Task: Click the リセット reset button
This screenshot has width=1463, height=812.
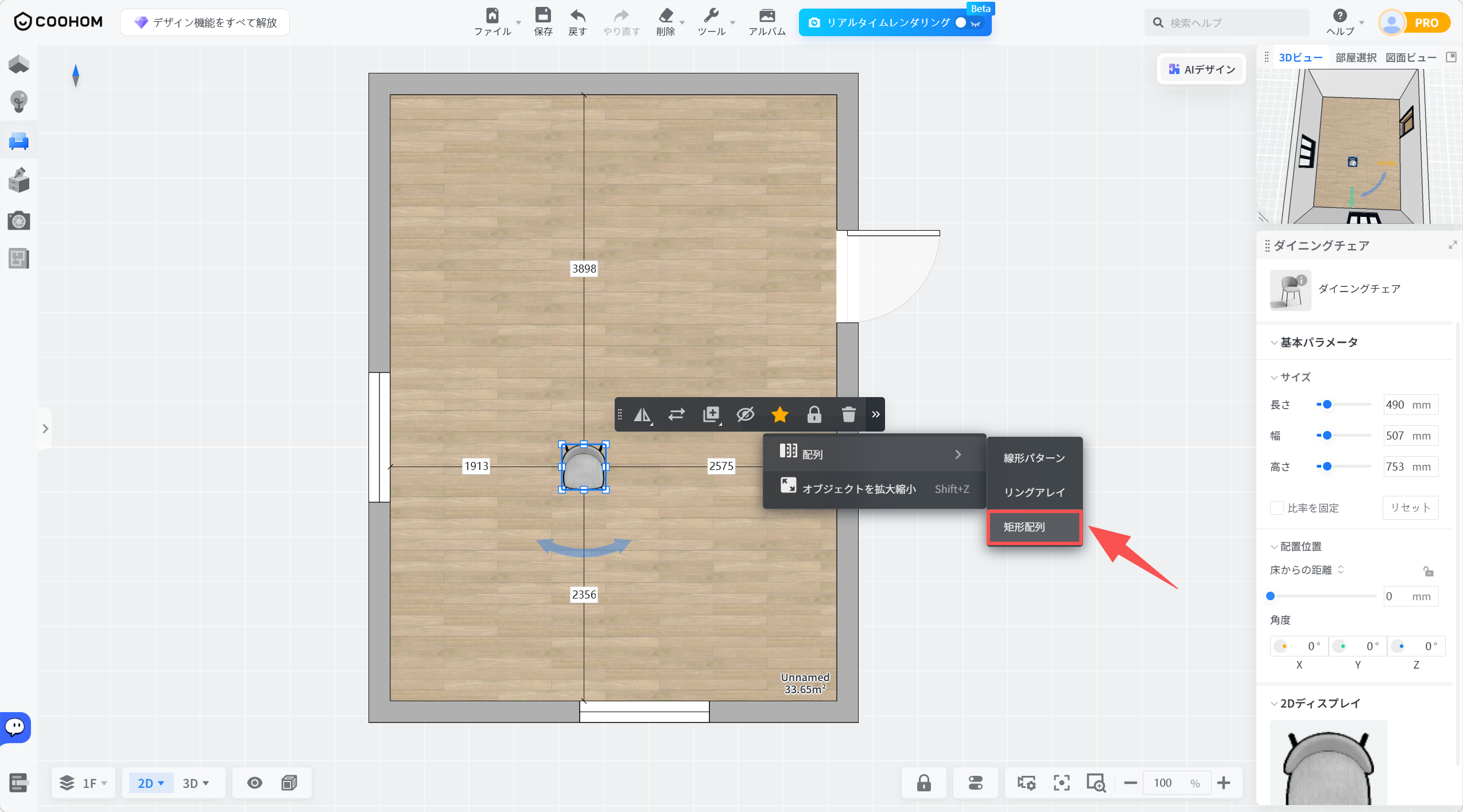Action: 1410,508
